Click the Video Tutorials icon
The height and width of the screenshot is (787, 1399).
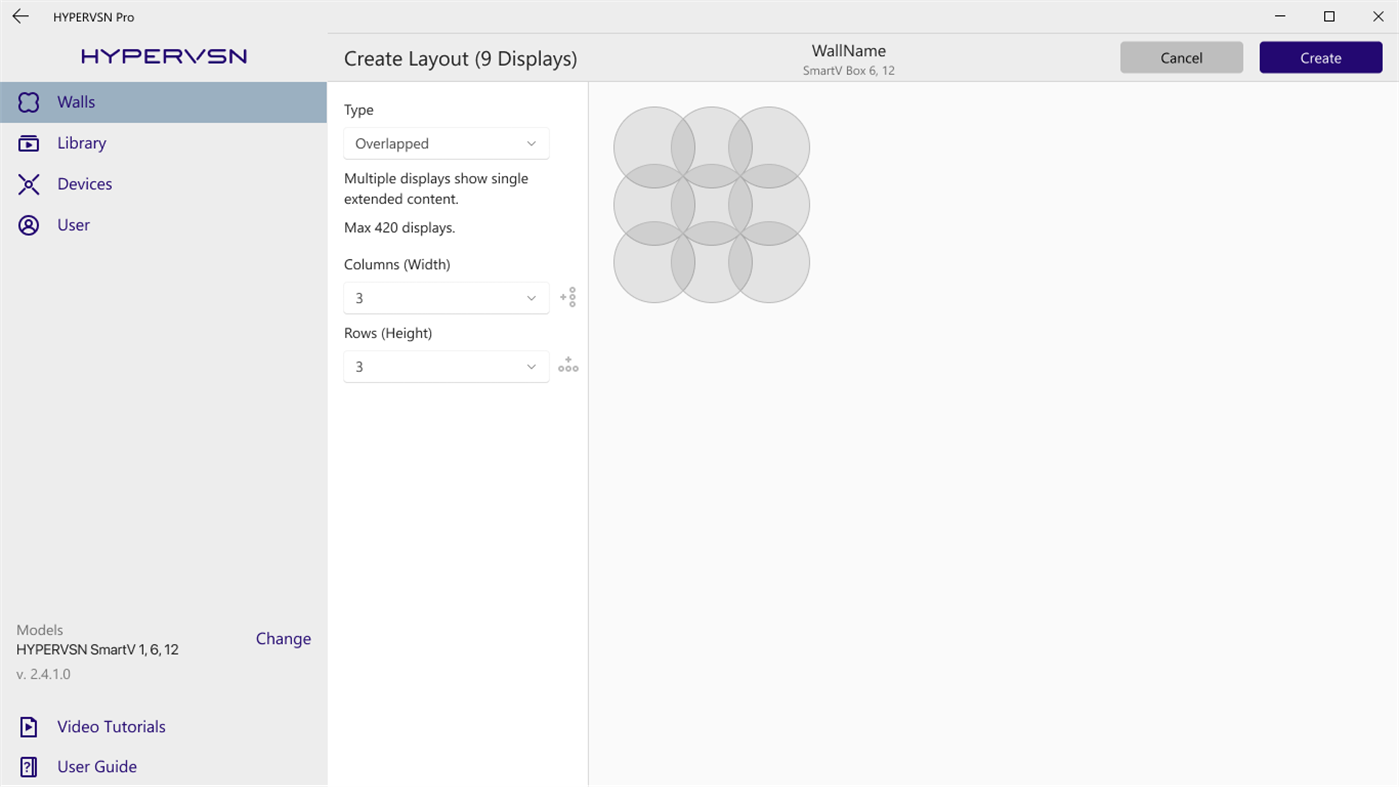tap(28, 726)
